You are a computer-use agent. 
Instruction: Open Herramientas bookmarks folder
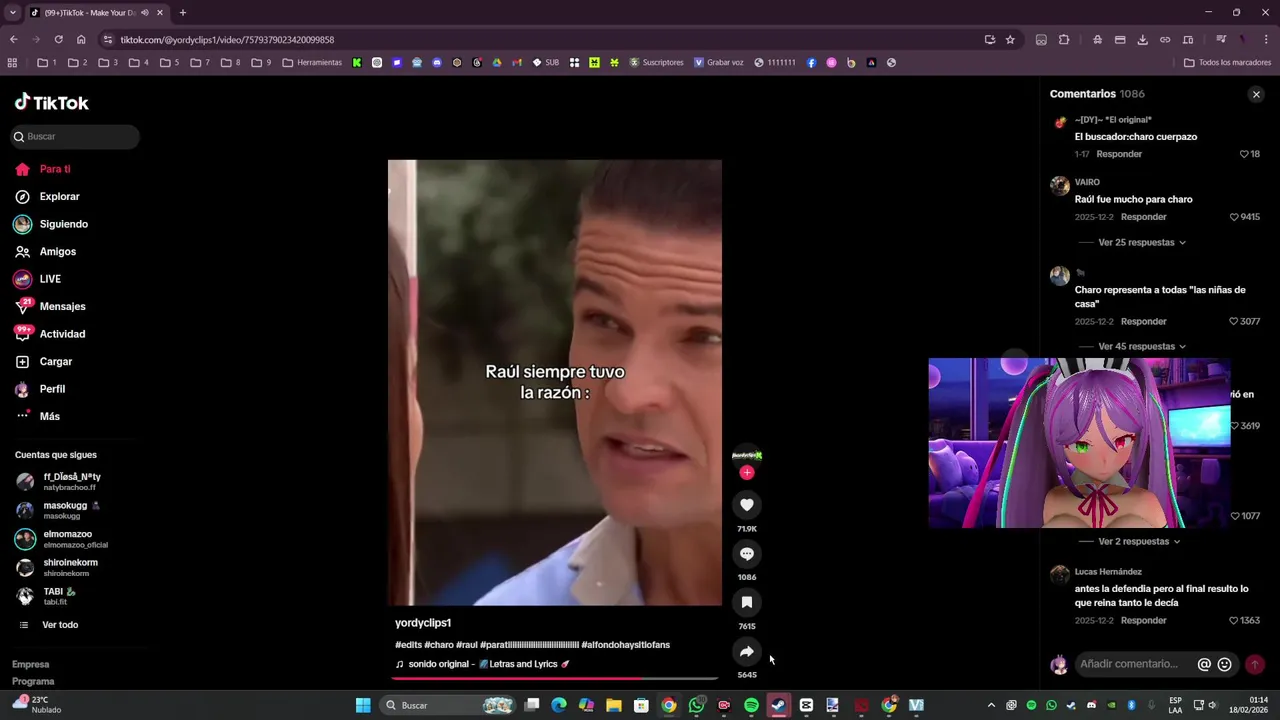coord(312,62)
